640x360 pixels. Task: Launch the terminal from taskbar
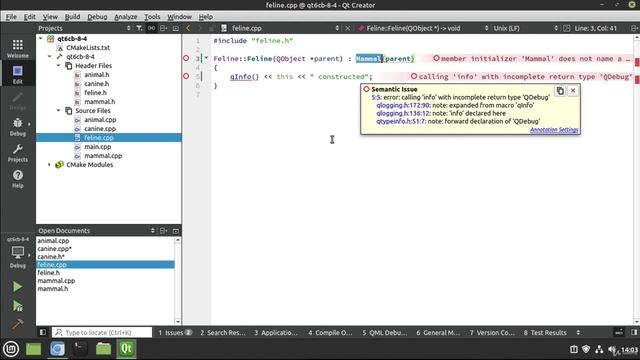point(80,349)
